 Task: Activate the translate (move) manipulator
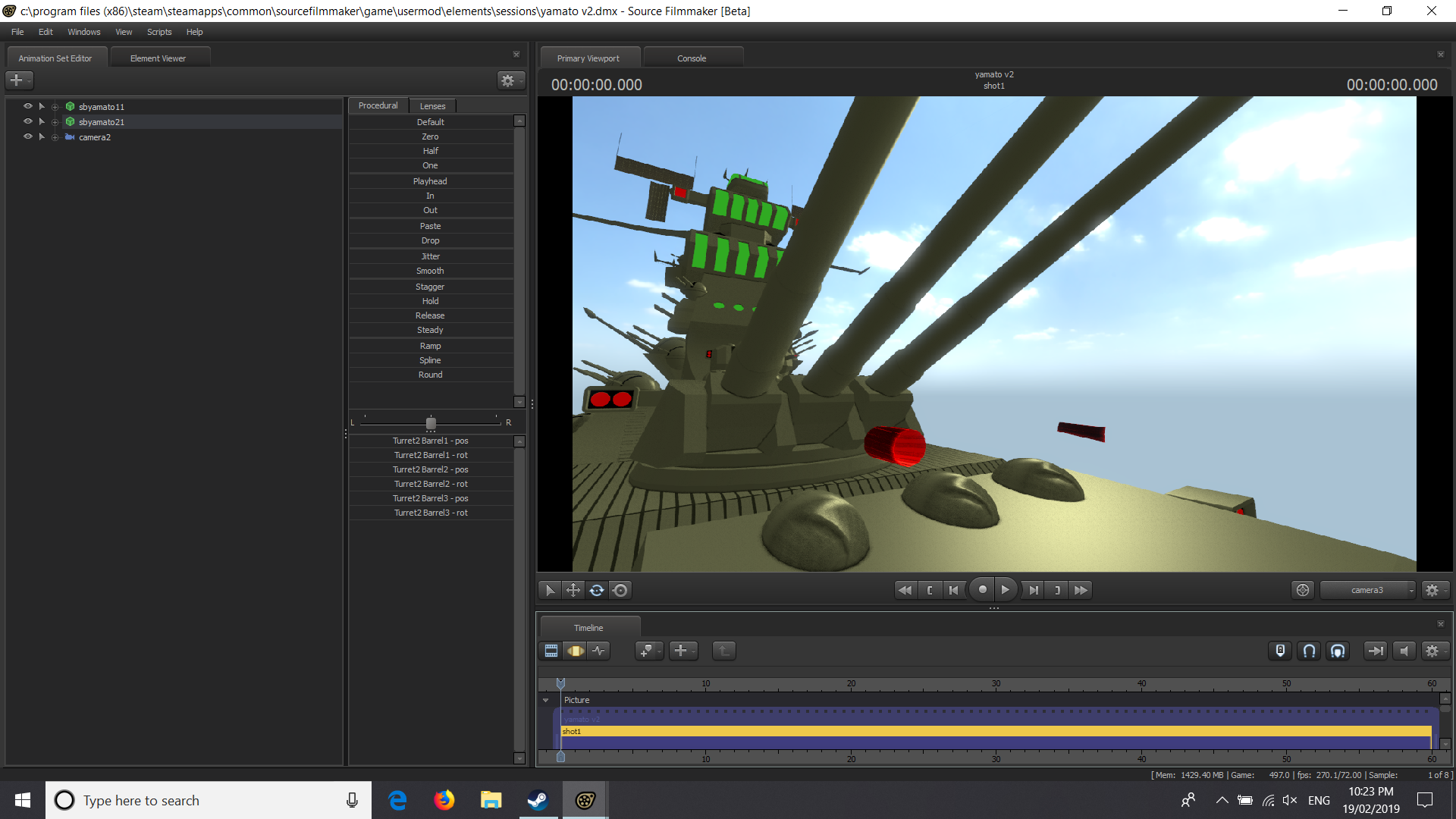[x=573, y=590]
